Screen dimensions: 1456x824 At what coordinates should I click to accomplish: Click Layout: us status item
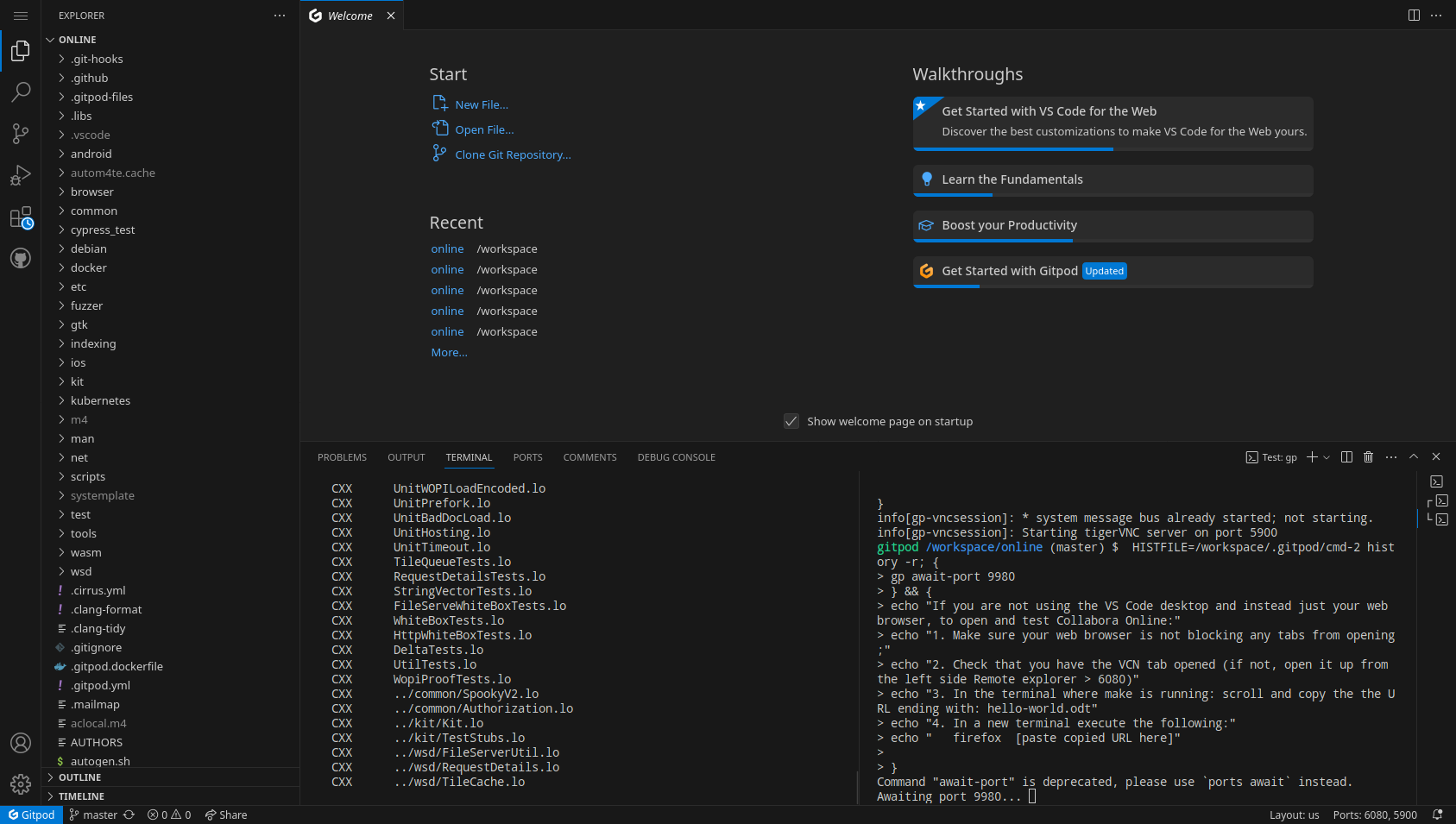pyautogui.click(x=1294, y=815)
